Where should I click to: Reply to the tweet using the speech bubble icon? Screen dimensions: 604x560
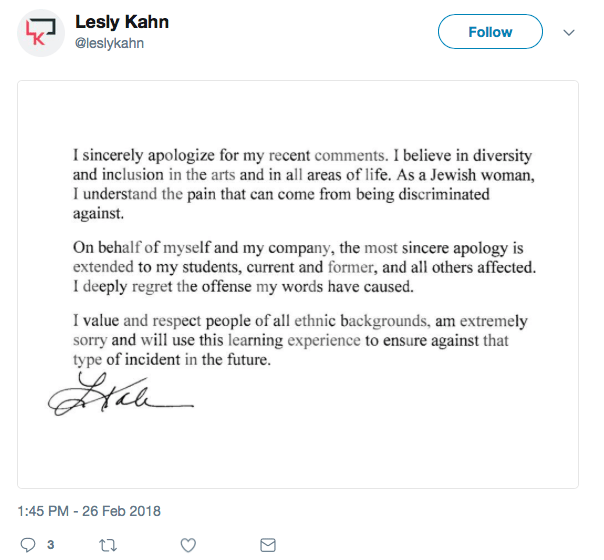coord(28,545)
